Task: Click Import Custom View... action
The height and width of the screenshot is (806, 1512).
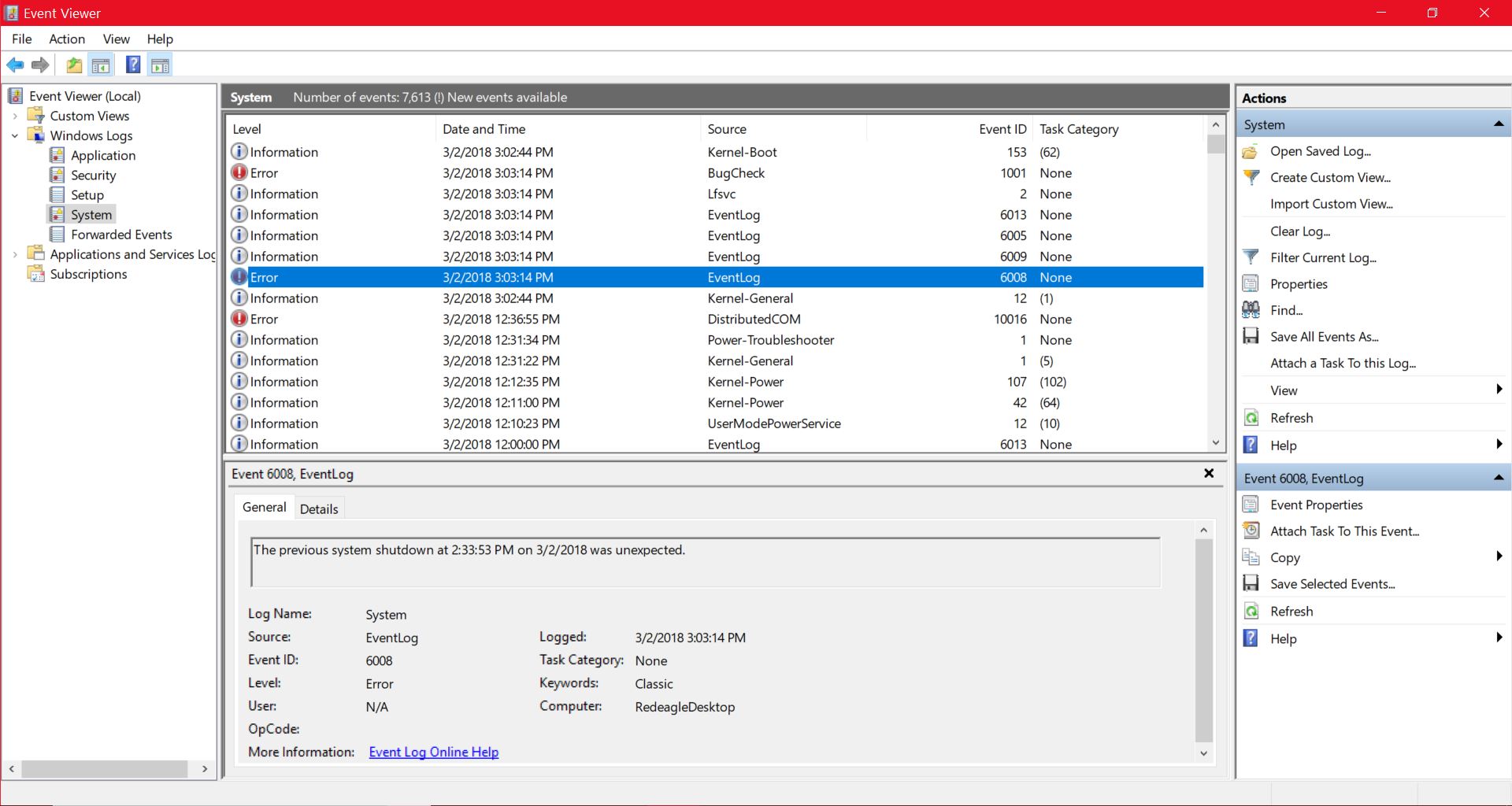Action: [1332, 204]
